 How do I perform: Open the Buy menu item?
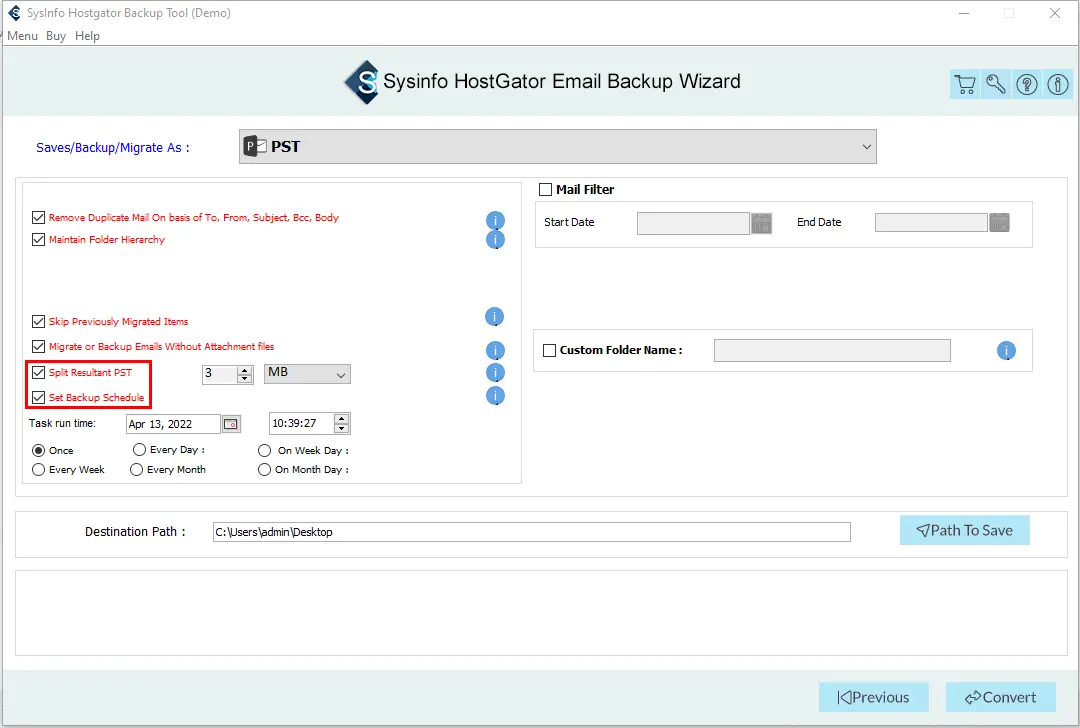point(56,36)
